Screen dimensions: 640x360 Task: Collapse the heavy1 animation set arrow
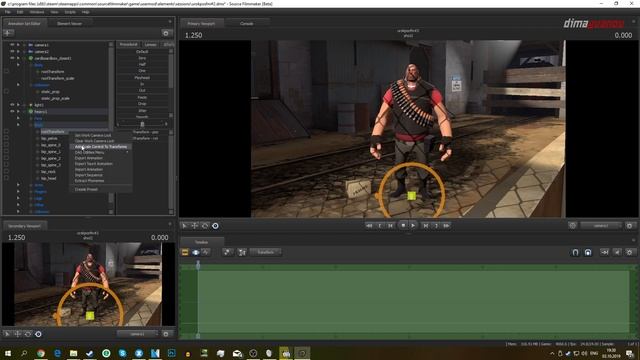[18, 111]
